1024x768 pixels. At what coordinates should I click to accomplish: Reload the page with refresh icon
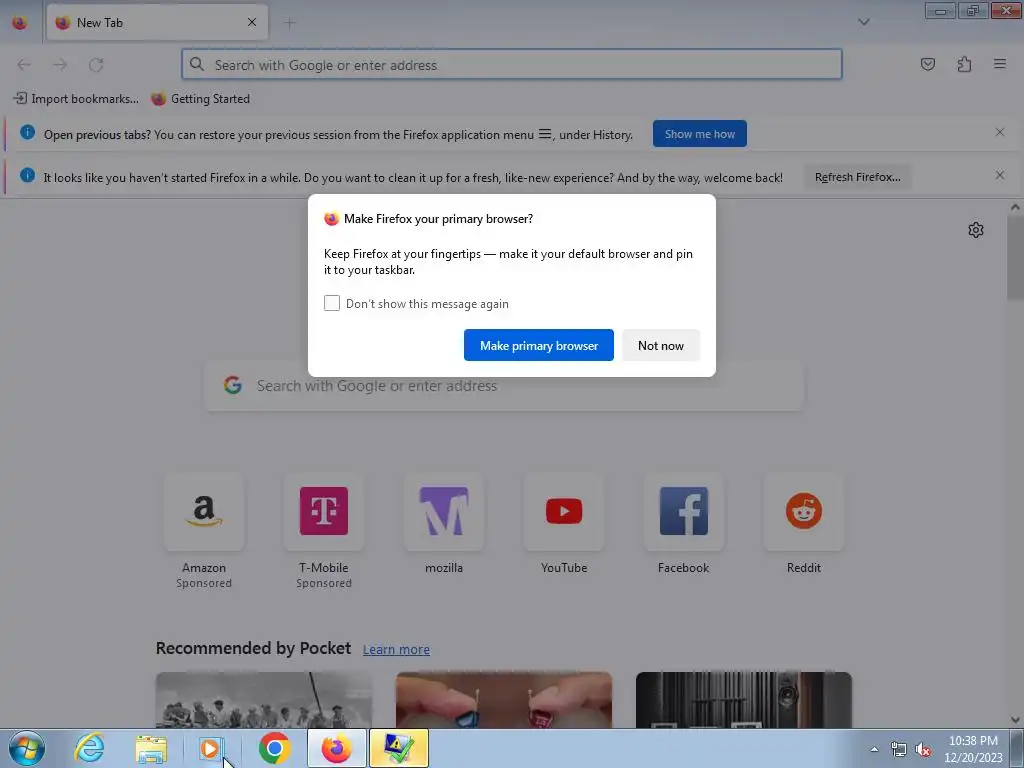point(96,65)
